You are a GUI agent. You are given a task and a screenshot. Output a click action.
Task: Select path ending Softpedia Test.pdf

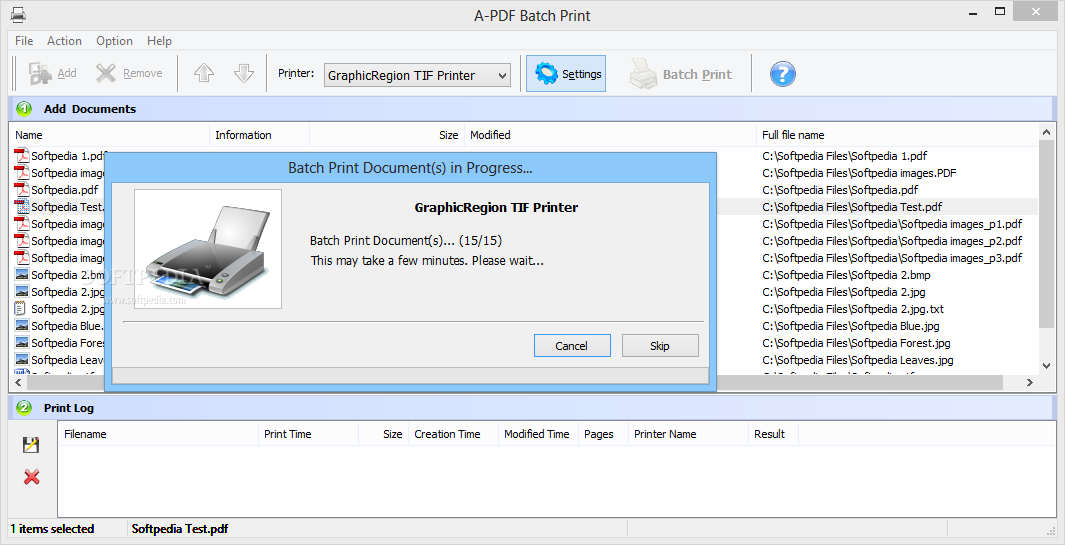852,207
